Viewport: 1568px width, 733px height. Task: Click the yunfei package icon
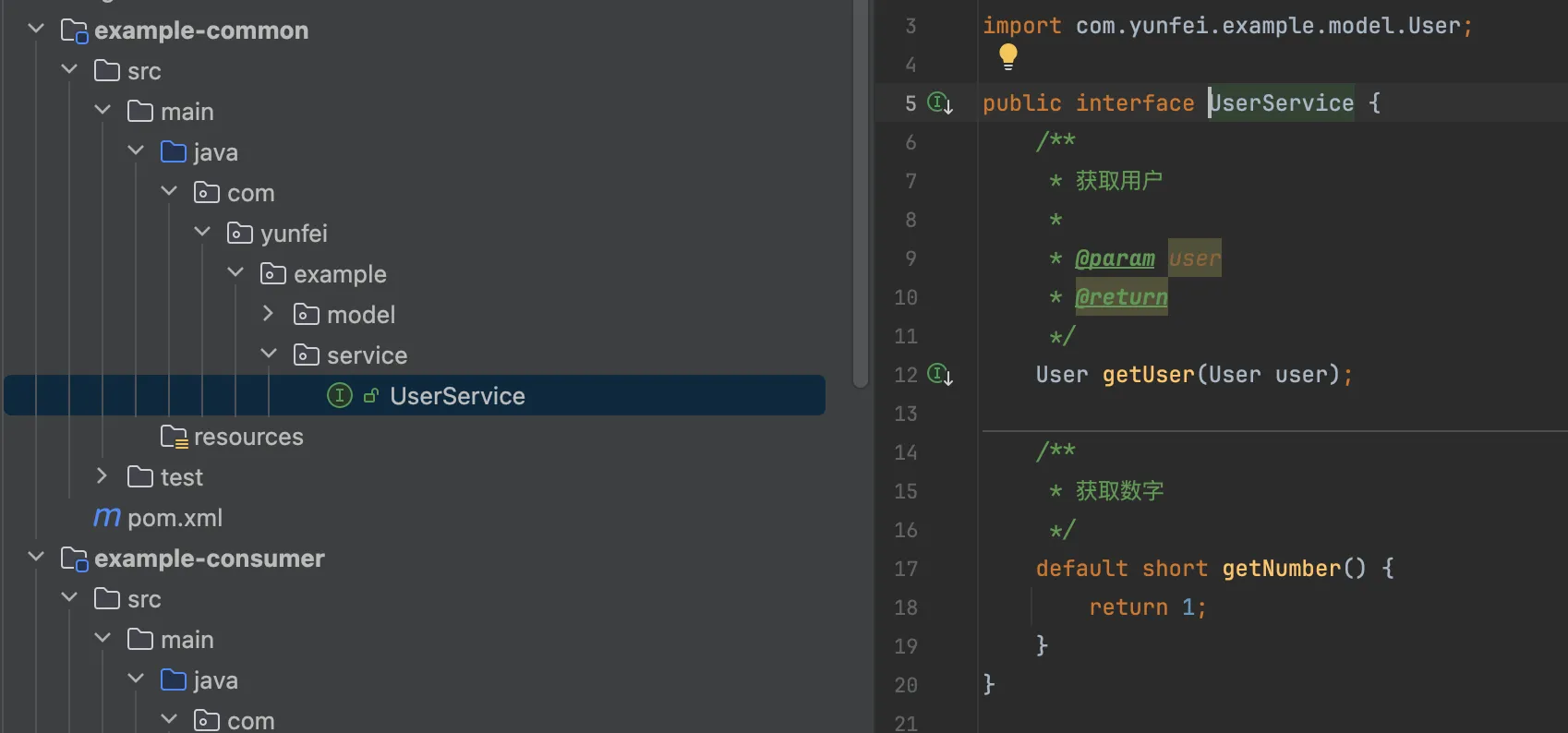240,234
